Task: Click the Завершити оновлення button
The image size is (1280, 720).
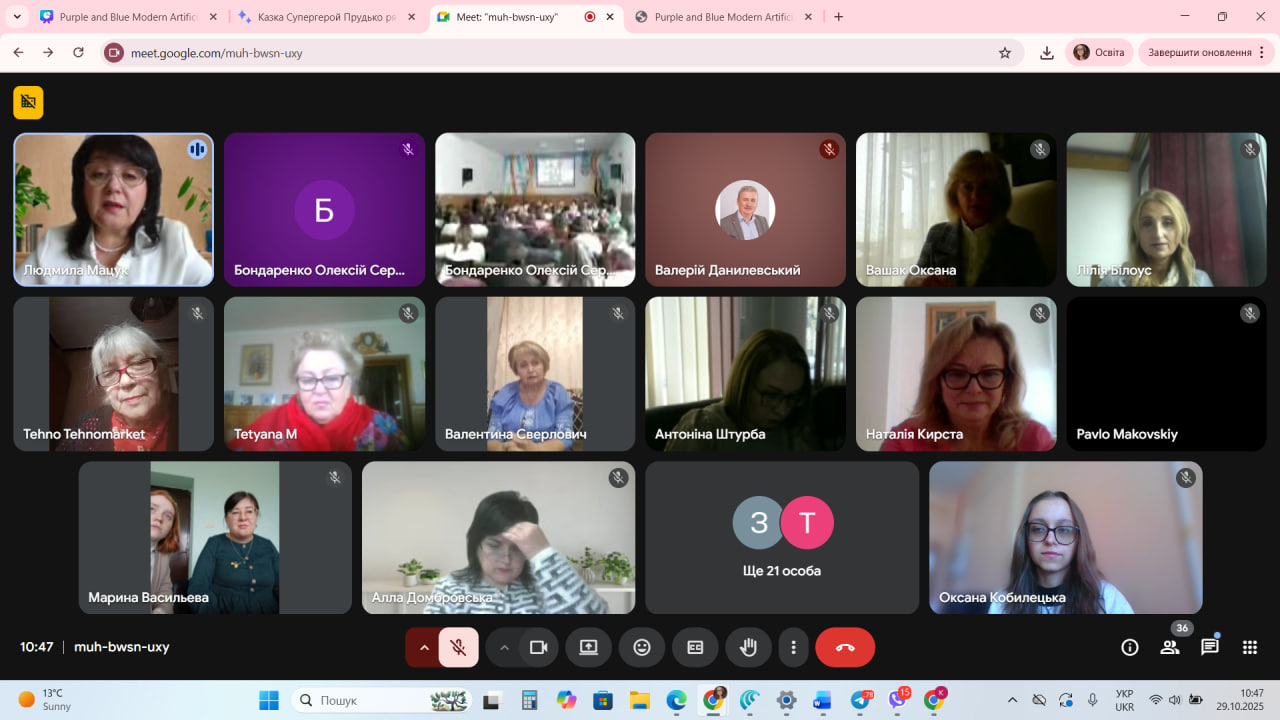Action: click(1200, 53)
